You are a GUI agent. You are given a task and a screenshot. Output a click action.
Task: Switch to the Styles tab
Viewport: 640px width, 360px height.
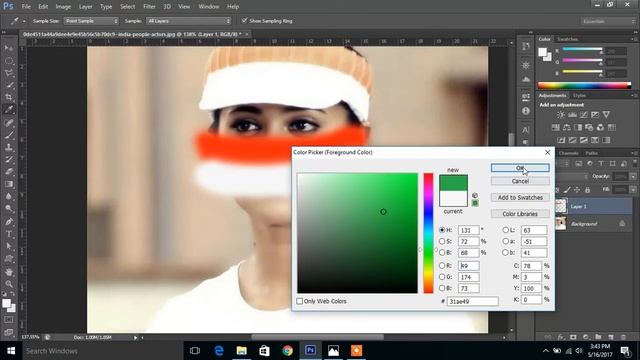[x=579, y=96]
